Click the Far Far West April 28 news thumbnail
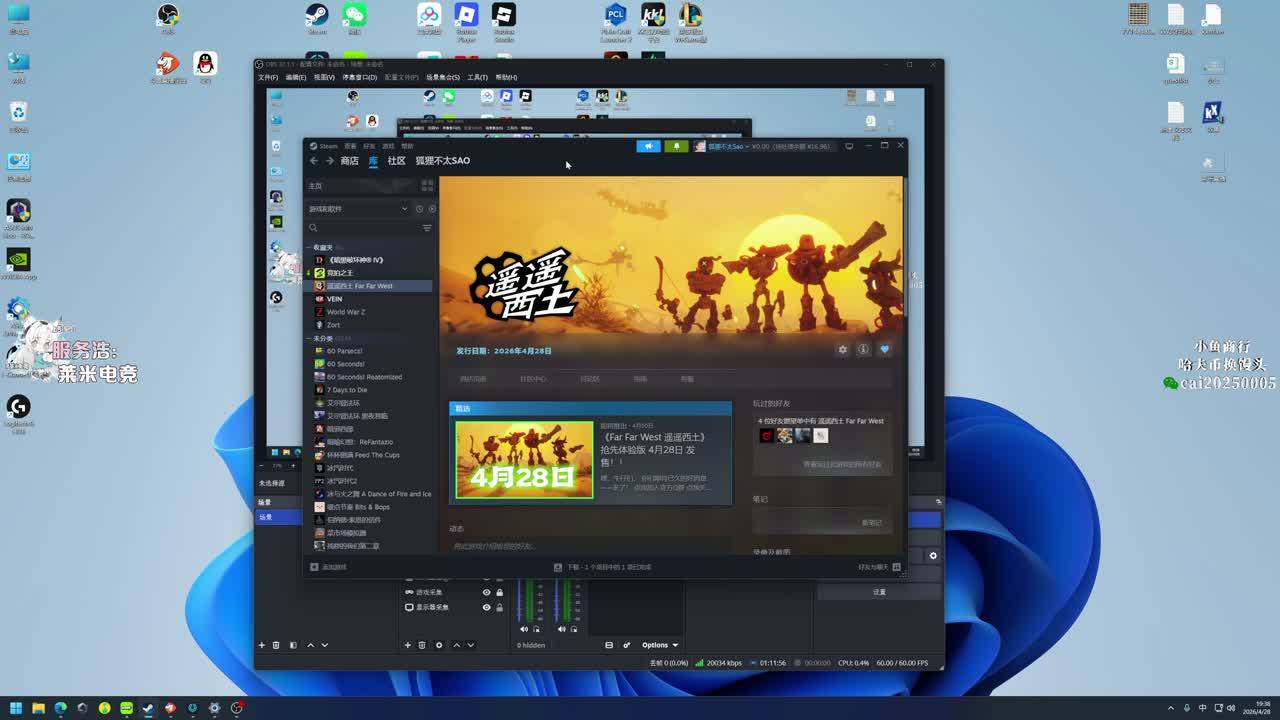 click(524, 460)
